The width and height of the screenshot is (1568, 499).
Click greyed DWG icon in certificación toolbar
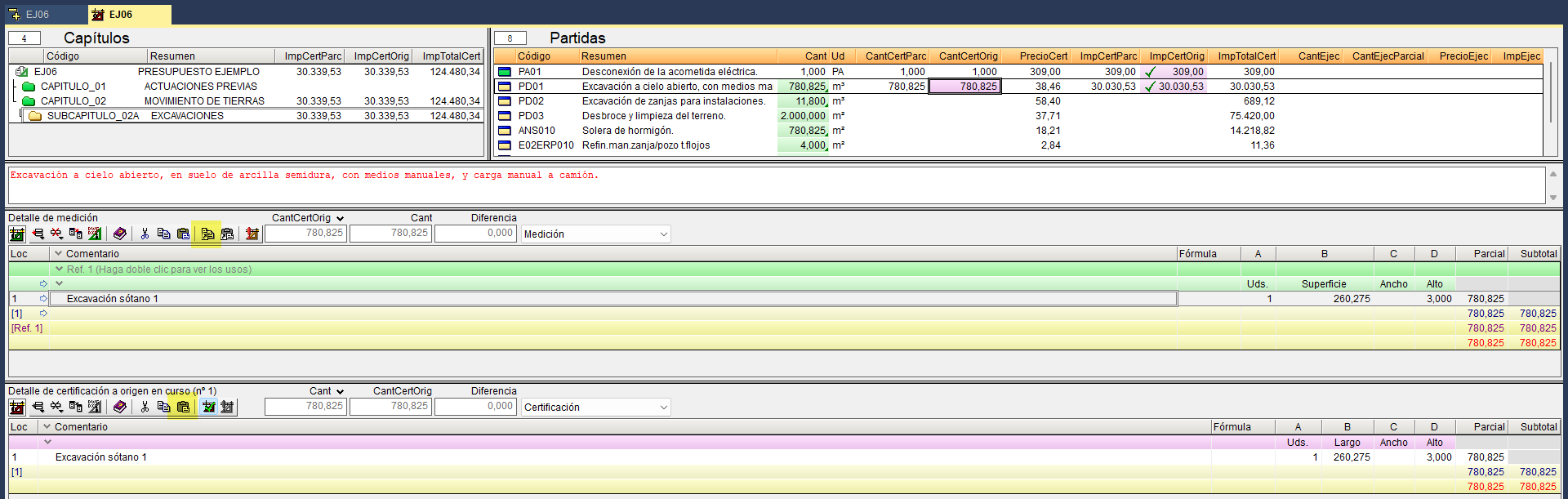point(95,407)
